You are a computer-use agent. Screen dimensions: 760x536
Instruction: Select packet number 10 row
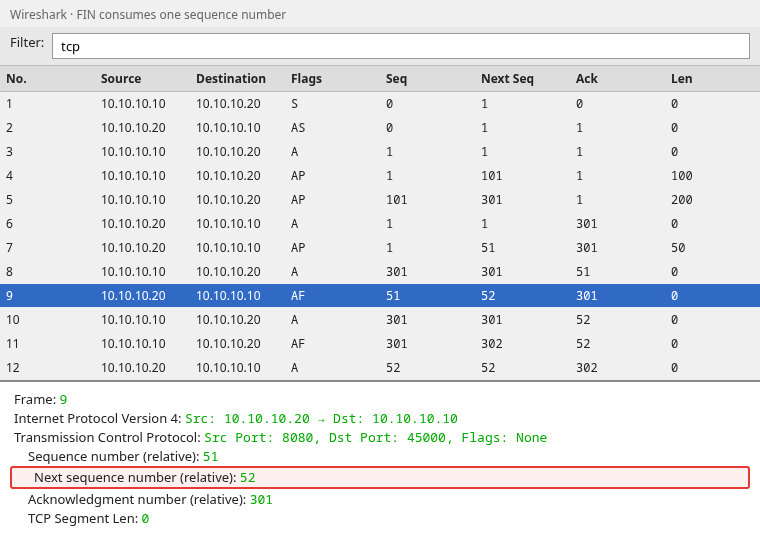380,319
